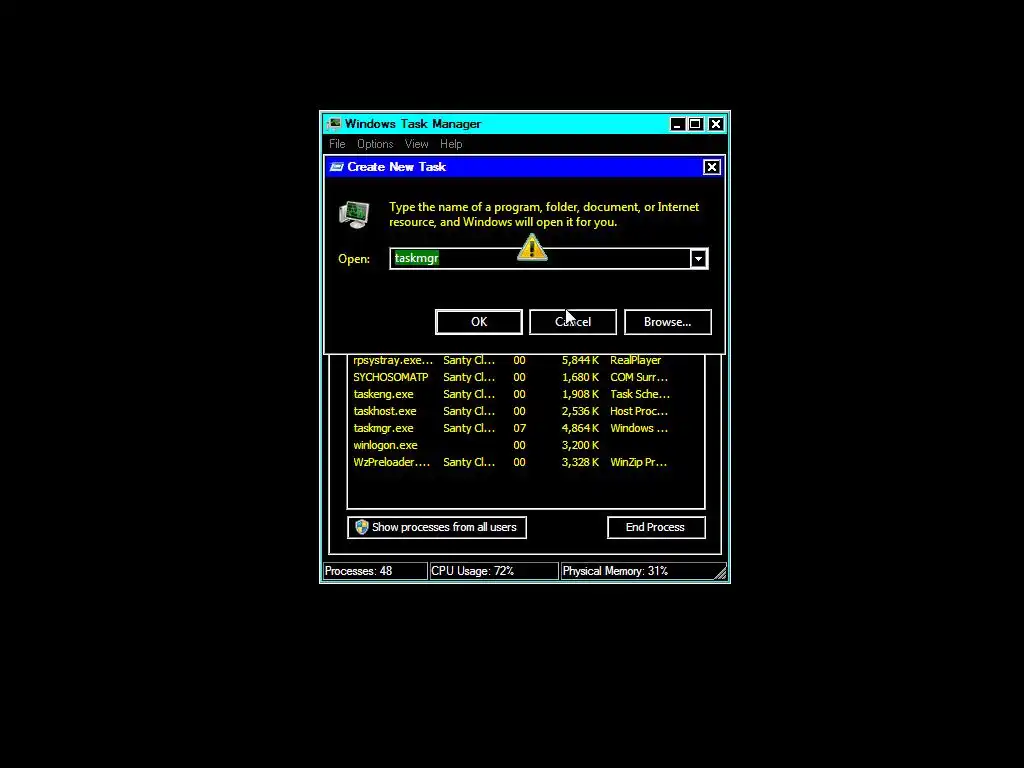Open the Help menu
This screenshot has width=1024, height=768.
click(x=451, y=144)
